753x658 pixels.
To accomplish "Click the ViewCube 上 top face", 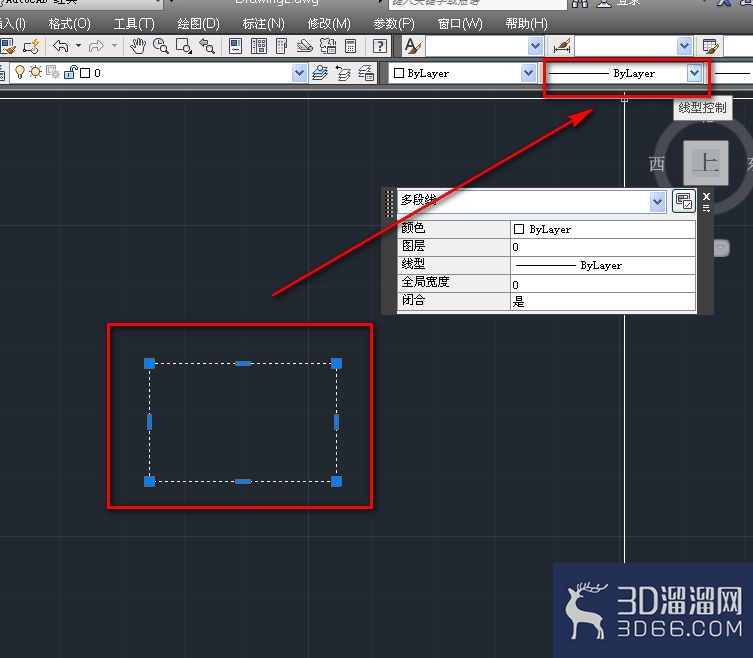I will 705,163.
